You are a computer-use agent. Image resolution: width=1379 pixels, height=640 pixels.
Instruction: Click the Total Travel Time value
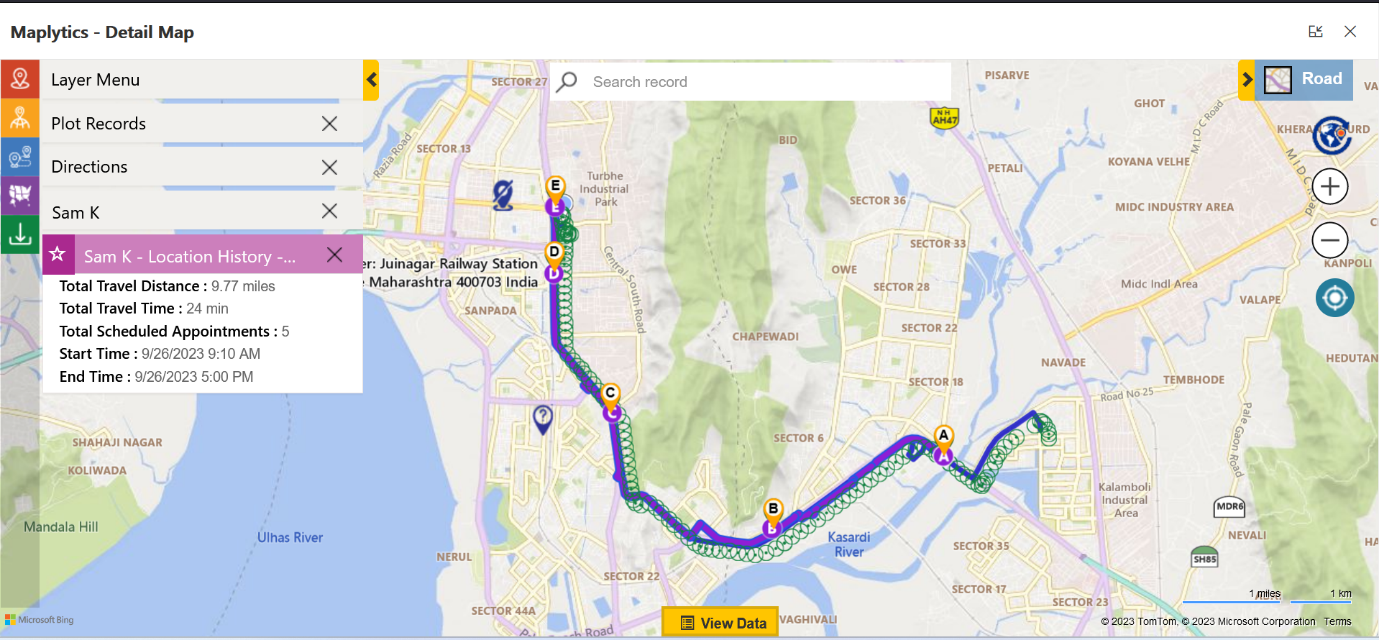pos(207,308)
